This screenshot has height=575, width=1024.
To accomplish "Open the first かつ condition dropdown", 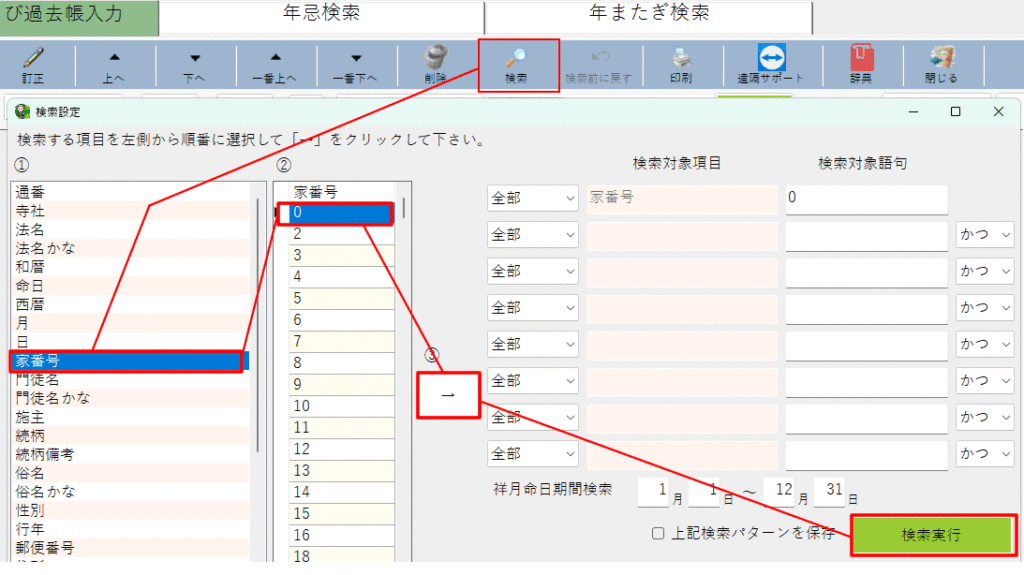I will pyautogui.click(x=984, y=235).
